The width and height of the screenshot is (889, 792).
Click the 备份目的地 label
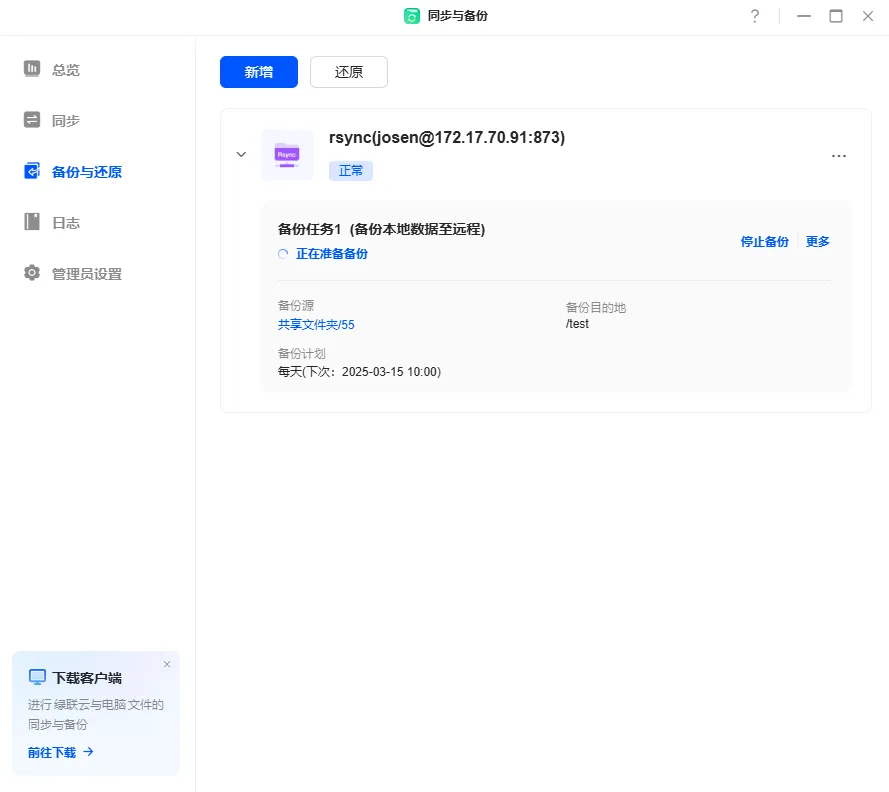pyautogui.click(x=596, y=307)
